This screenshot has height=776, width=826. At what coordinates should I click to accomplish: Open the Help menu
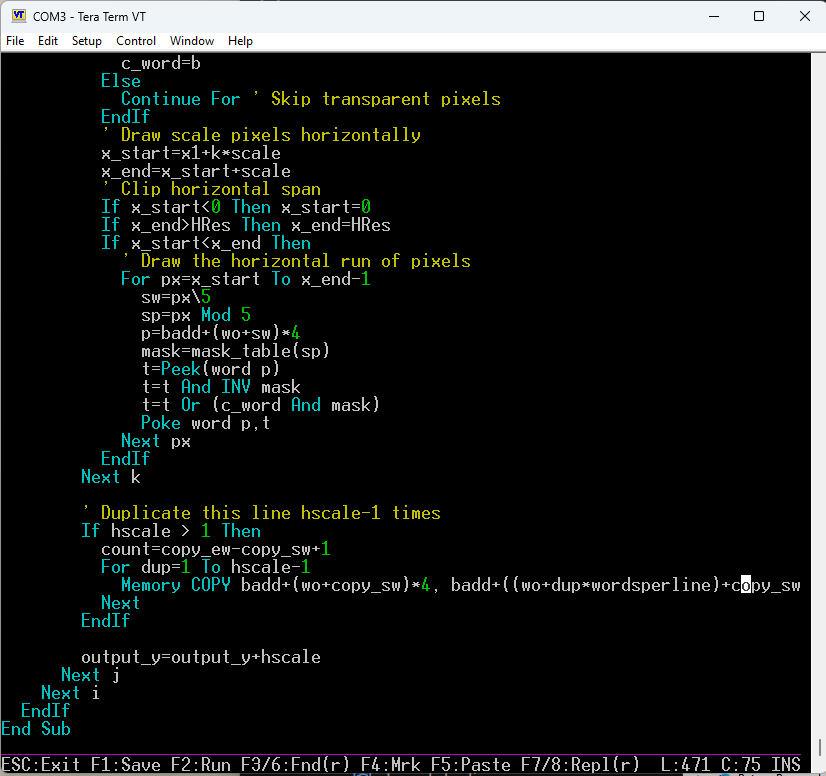pyautogui.click(x=240, y=41)
